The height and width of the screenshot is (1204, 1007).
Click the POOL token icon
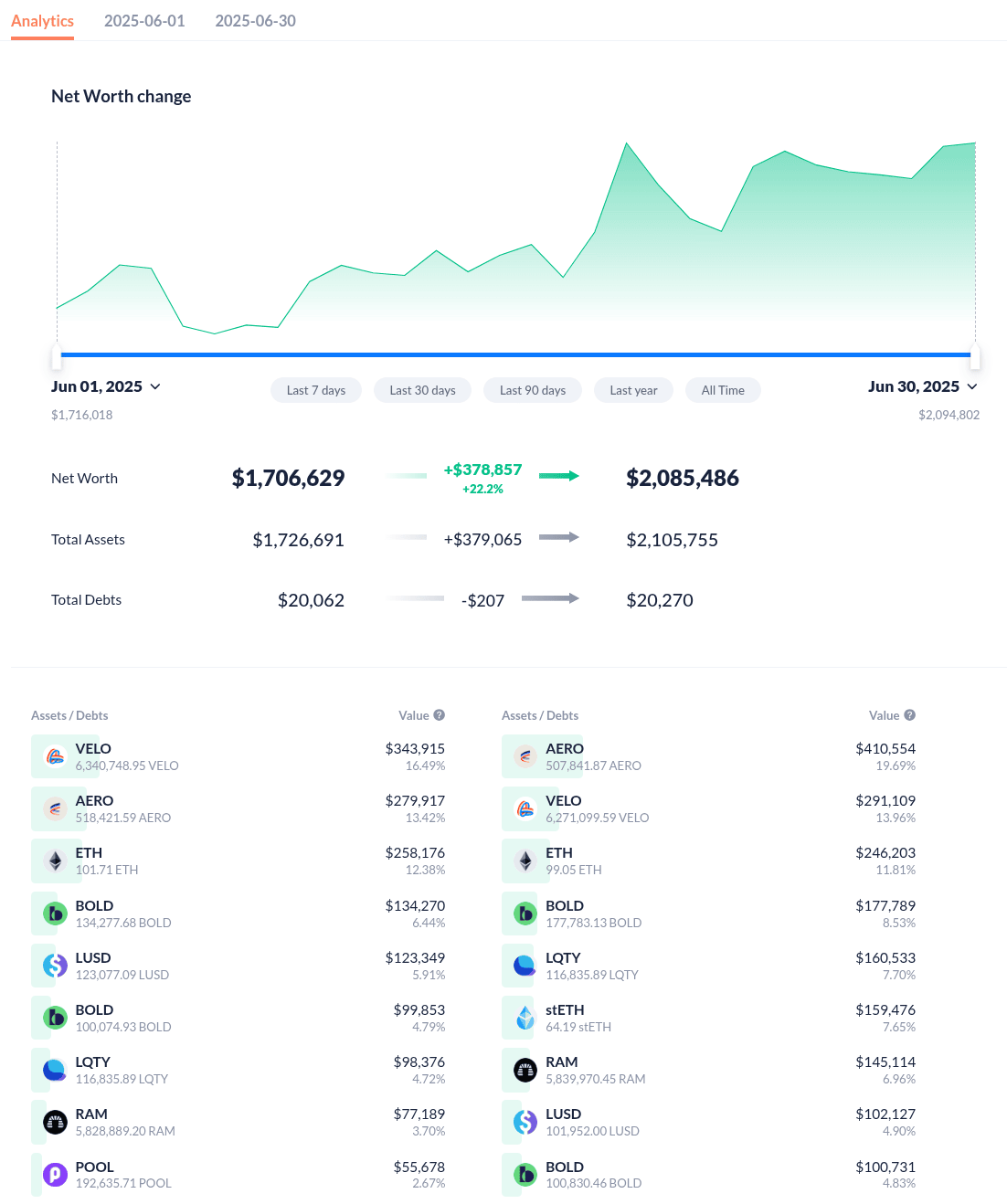[x=56, y=1175]
